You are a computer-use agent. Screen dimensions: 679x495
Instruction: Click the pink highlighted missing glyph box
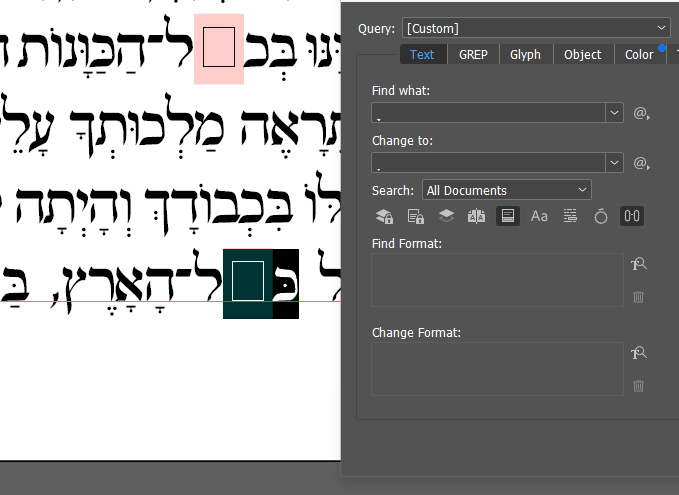pyautogui.click(x=219, y=48)
